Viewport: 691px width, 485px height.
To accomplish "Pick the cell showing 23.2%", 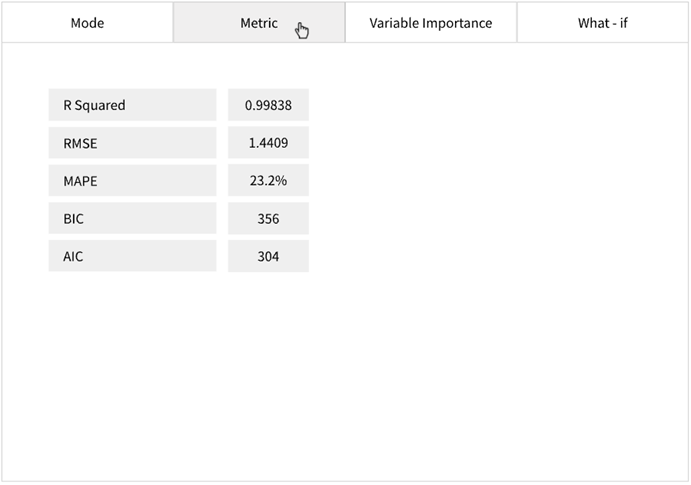I will (268, 181).
